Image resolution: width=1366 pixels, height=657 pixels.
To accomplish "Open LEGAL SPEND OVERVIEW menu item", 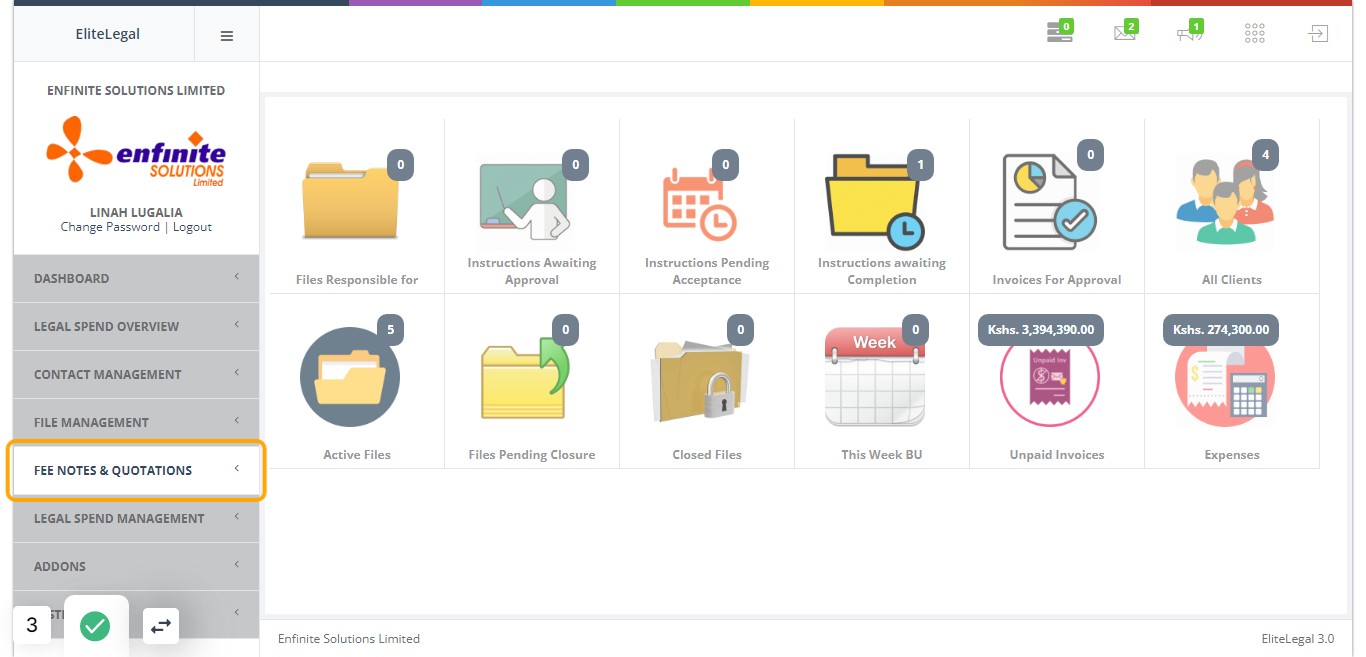I will coord(136,326).
